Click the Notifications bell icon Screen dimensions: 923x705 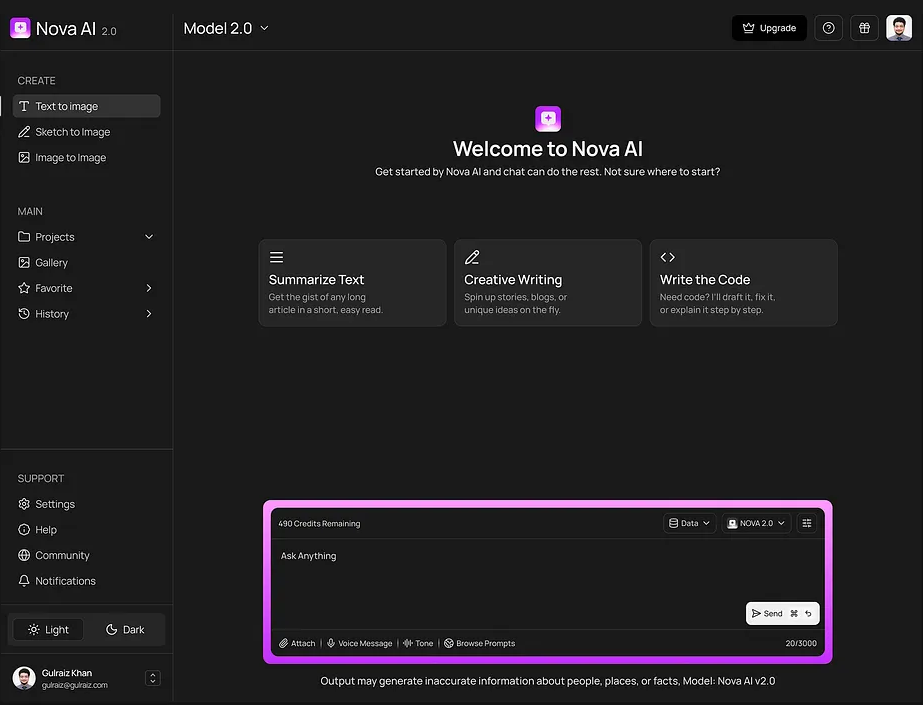24,581
